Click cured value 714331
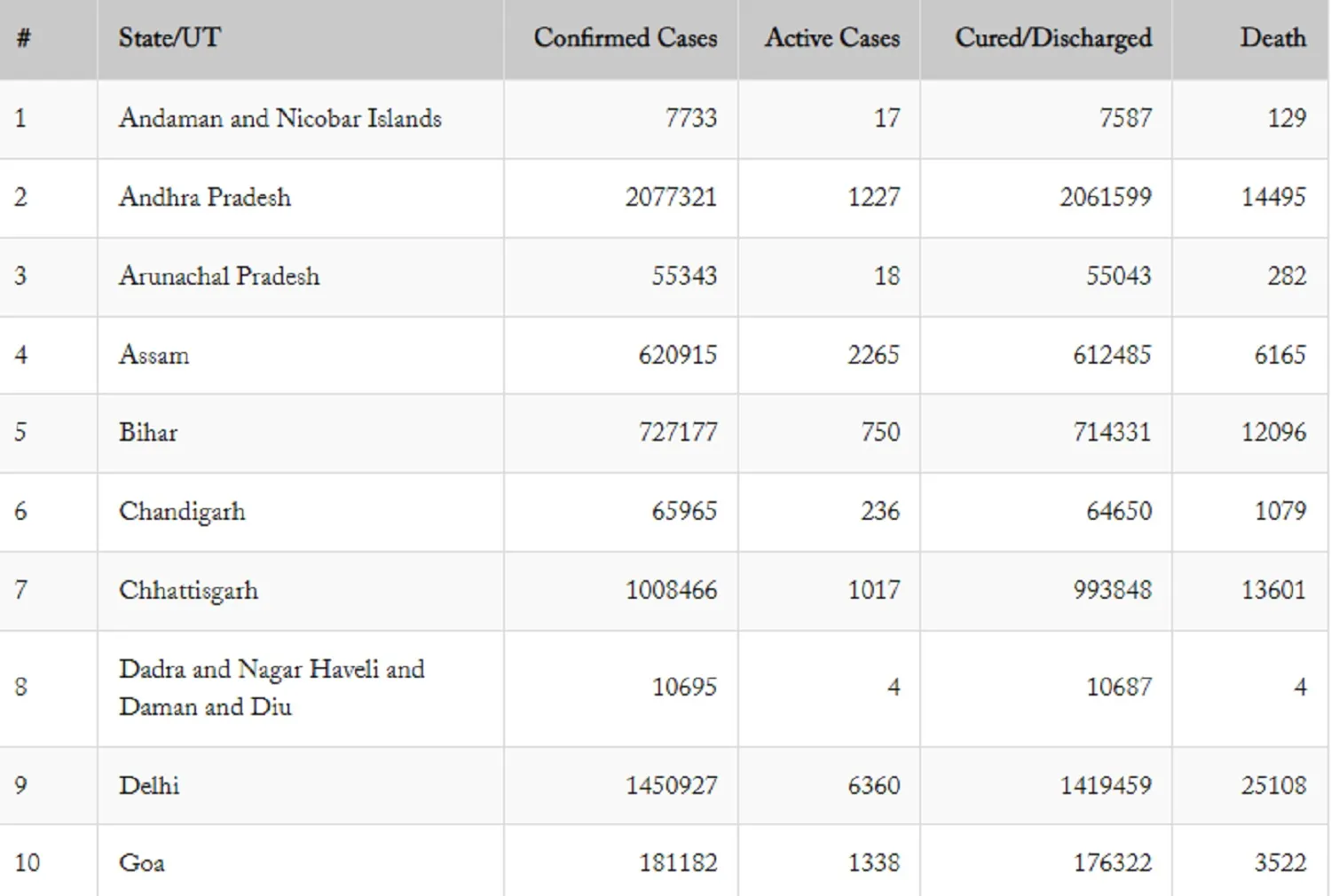This screenshot has height=896, width=1331. point(1113,433)
